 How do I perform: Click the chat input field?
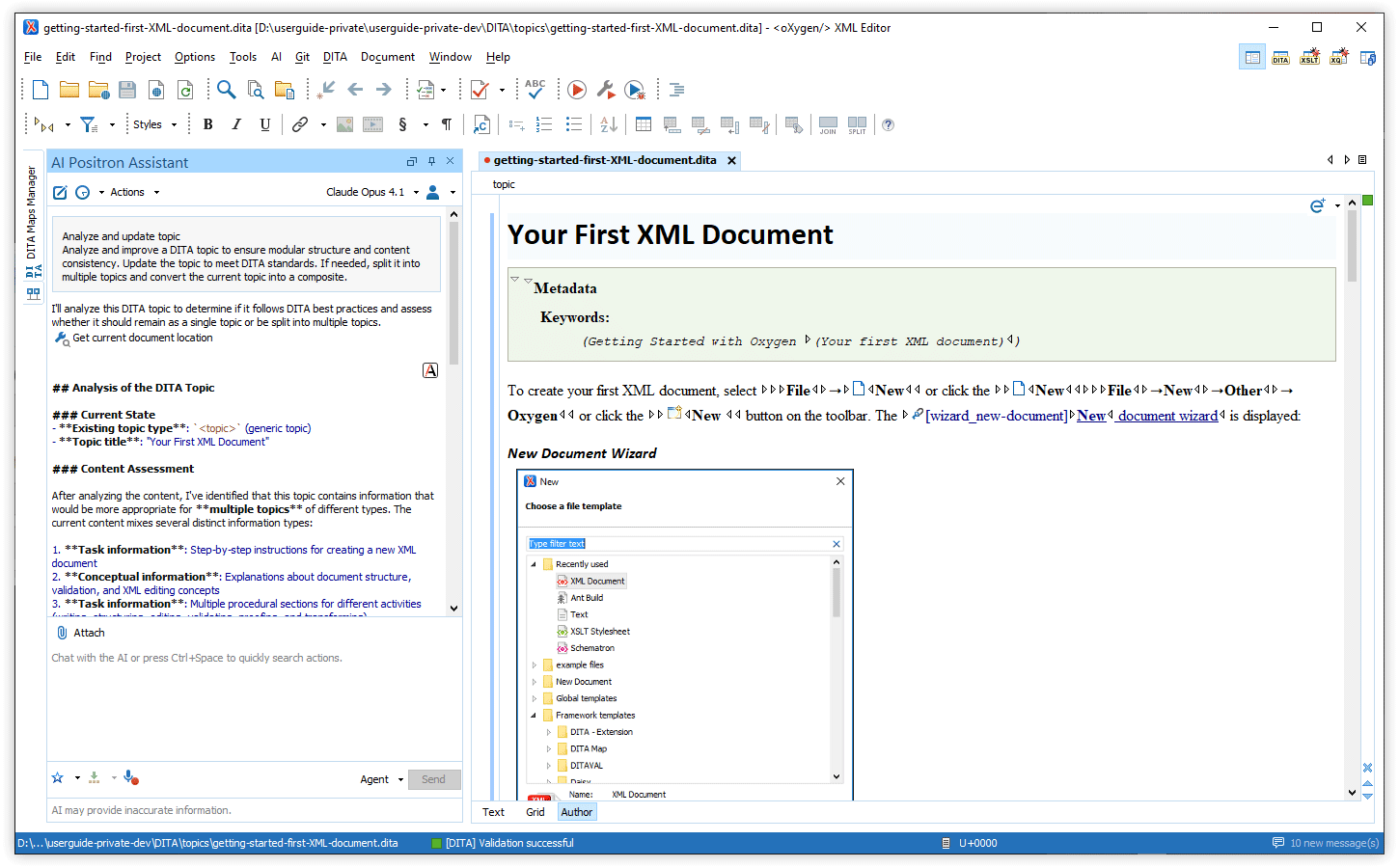(255, 704)
